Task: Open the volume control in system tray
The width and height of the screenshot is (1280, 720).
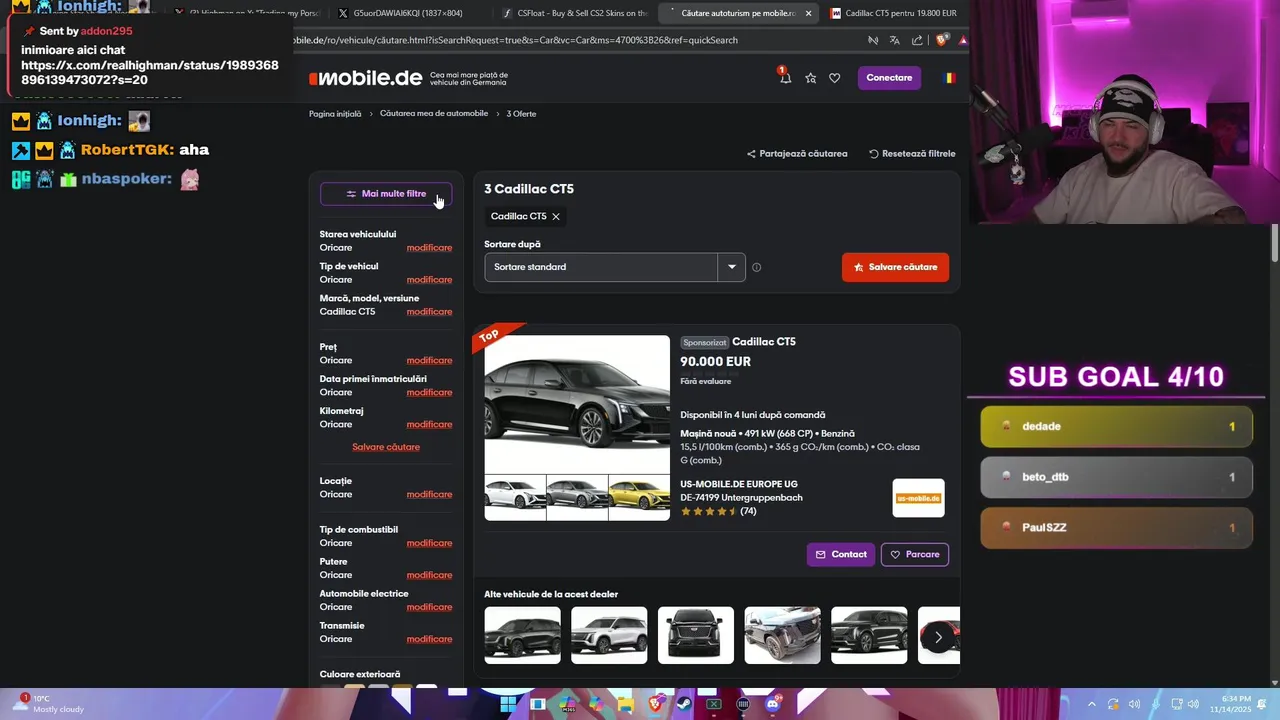Action: click(1195, 704)
